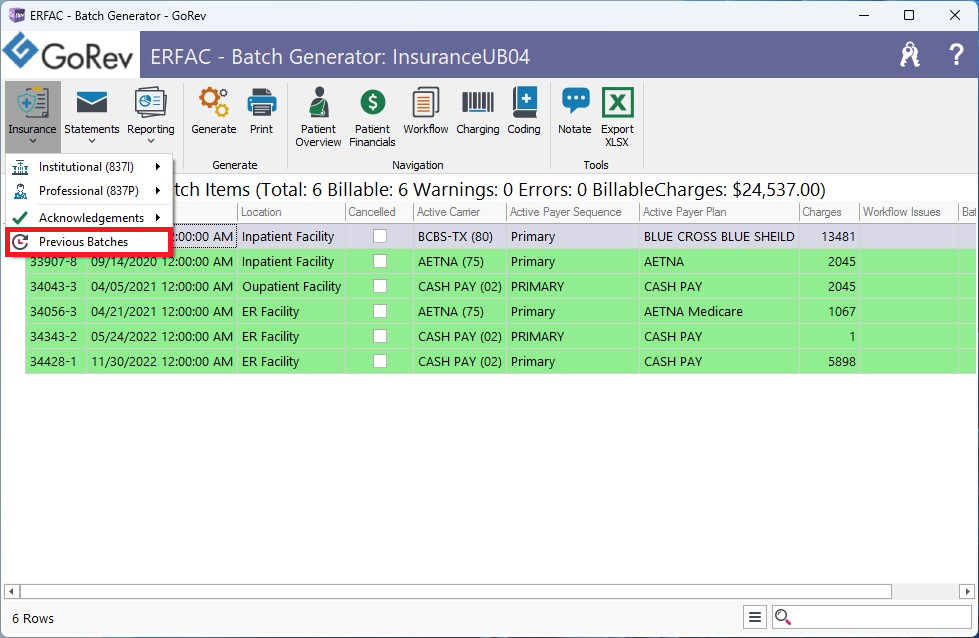This screenshot has height=638, width=979.
Task: Toggle Cancelled checkbox for row 34343-2
Action: [380, 336]
